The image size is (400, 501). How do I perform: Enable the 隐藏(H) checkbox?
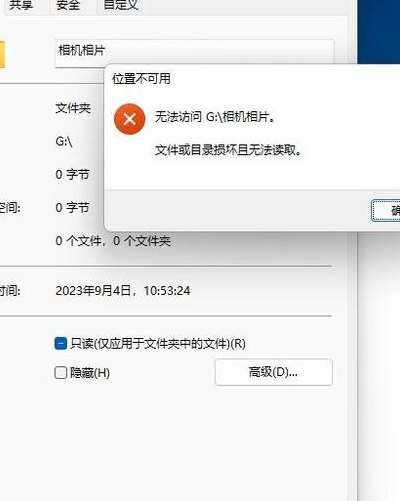click(60, 372)
